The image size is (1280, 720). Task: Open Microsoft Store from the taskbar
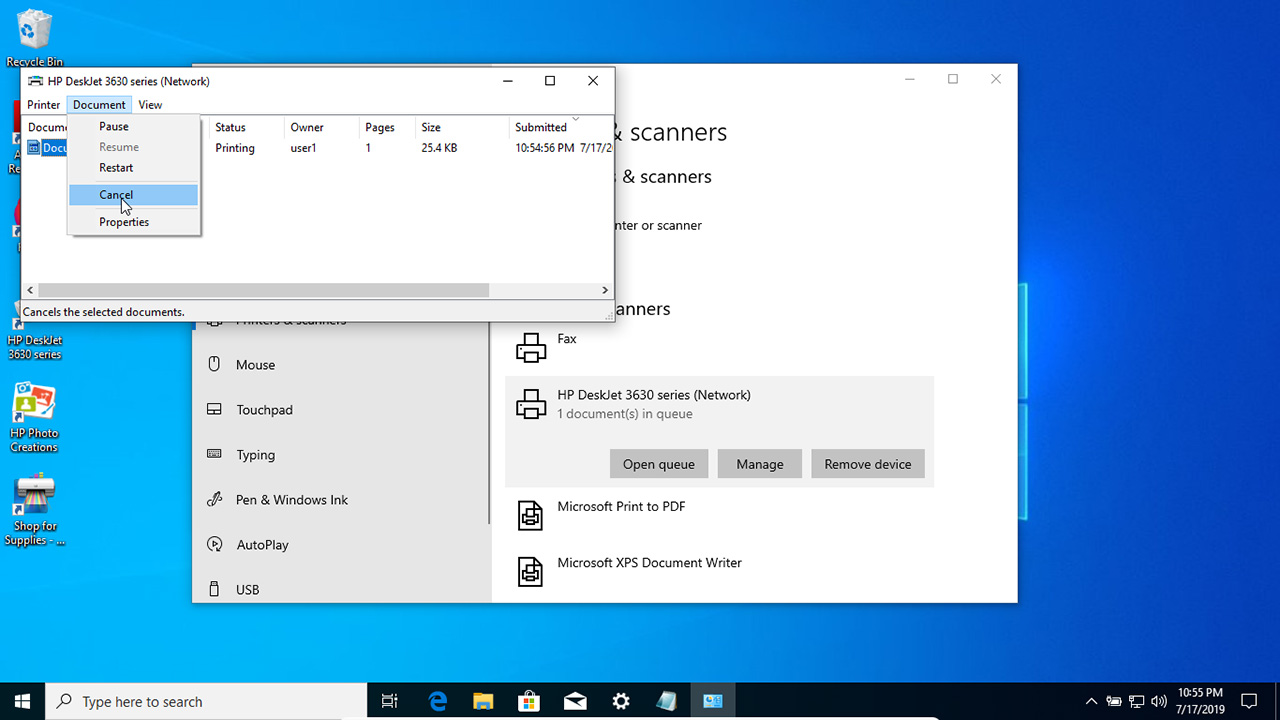(529, 701)
